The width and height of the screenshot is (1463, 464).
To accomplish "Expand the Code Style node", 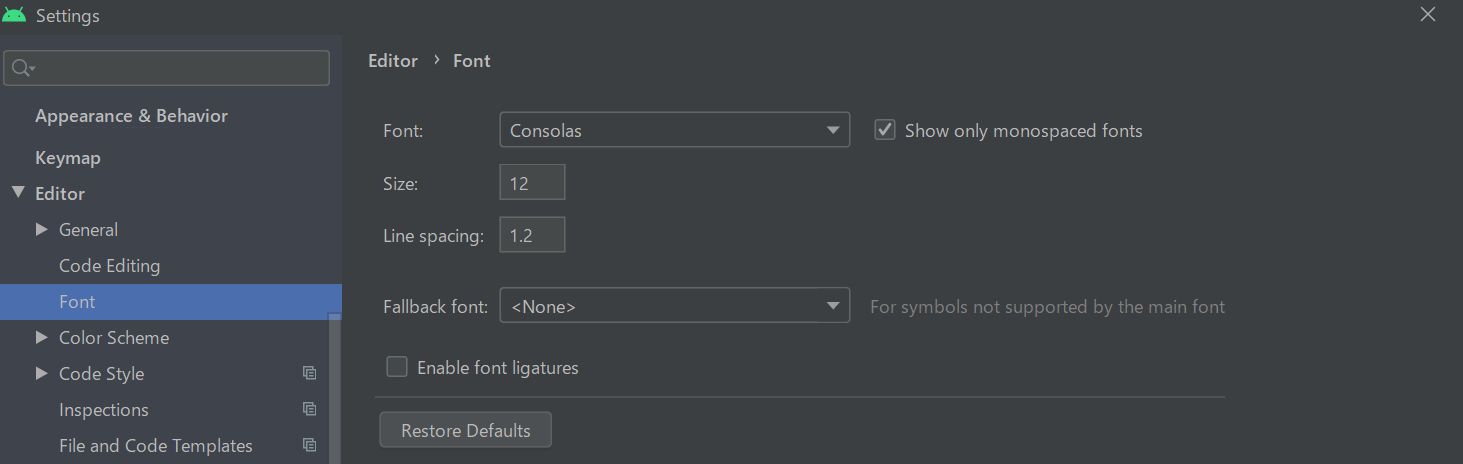I will point(42,374).
